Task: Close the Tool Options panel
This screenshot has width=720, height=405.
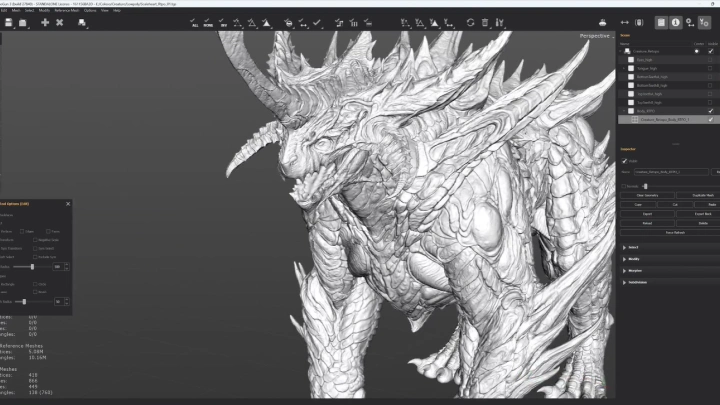Action: coord(68,204)
